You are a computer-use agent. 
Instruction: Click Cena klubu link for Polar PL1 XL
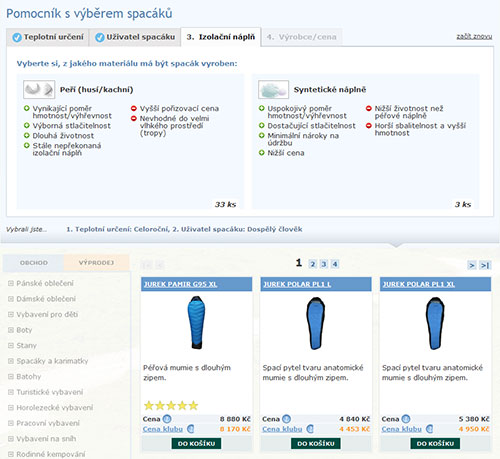(401, 429)
